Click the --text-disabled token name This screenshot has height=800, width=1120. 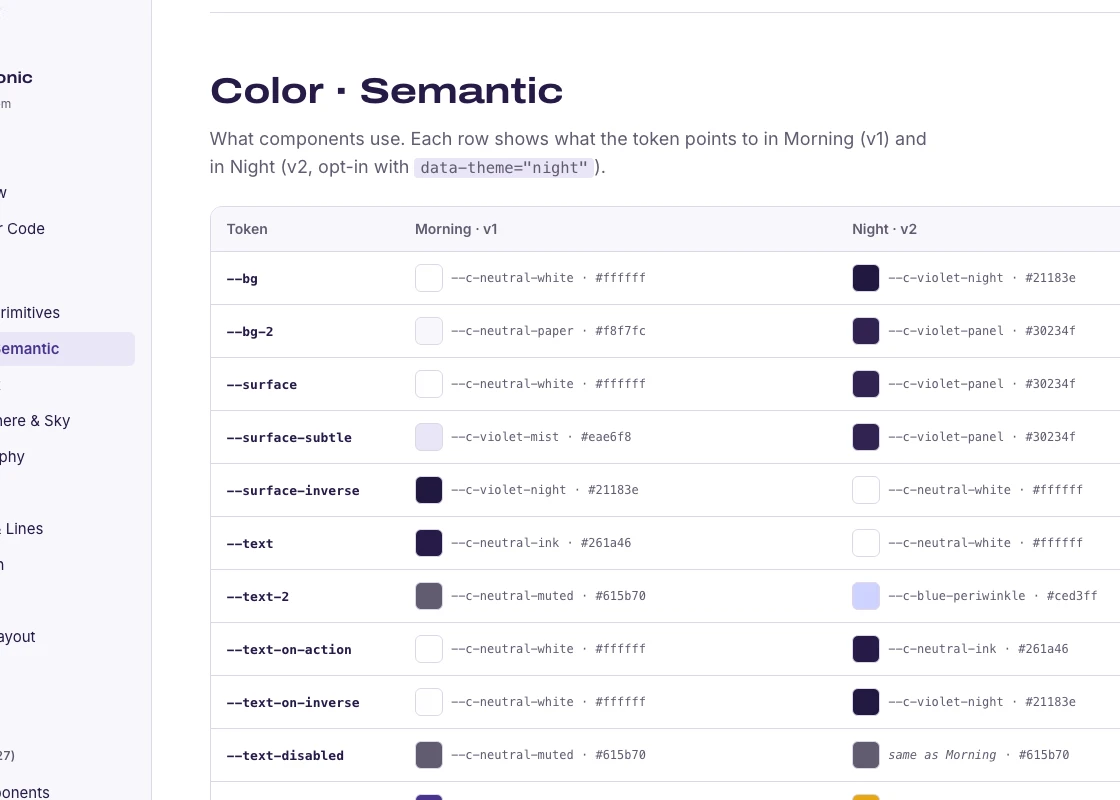(285, 756)
